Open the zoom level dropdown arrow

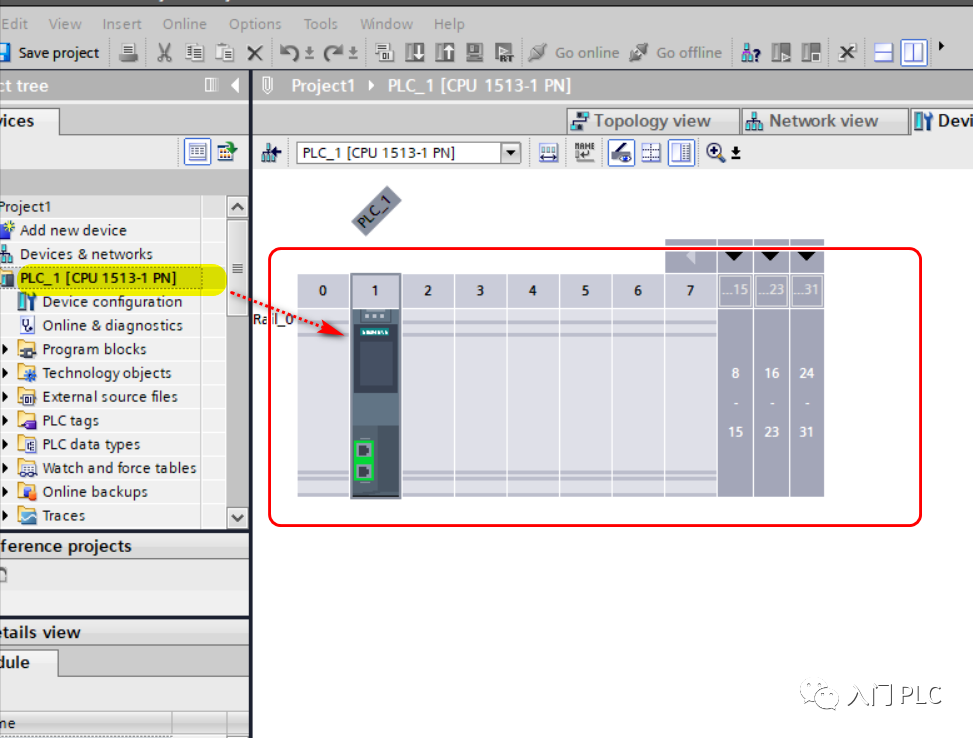pos(736,153)
